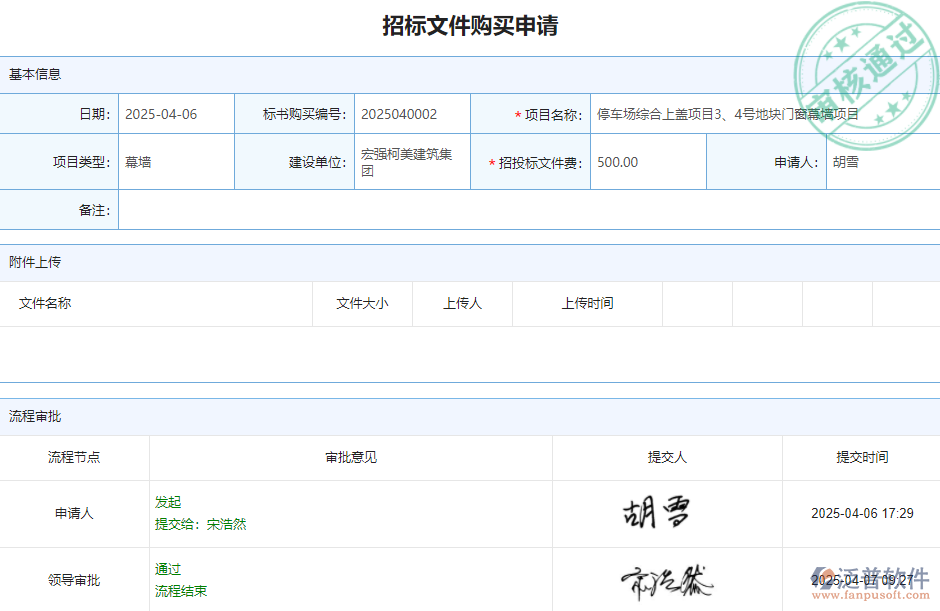The image size is (940, 611).
Task: Collapse the 附件上传 section header
Action: [x=37, y=262]
